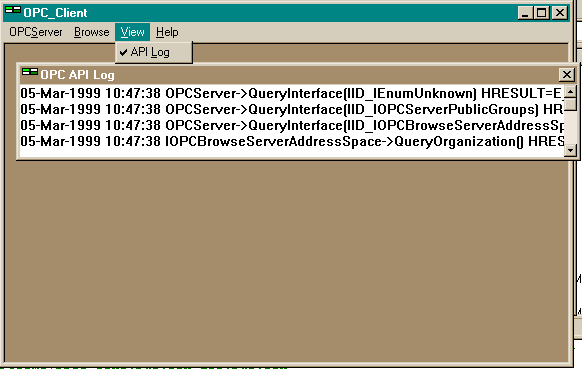Image resolution: width=582 pixels, height=370 pixels.
Task: Maximize the OPC_Client window
Action: point(541,13)
